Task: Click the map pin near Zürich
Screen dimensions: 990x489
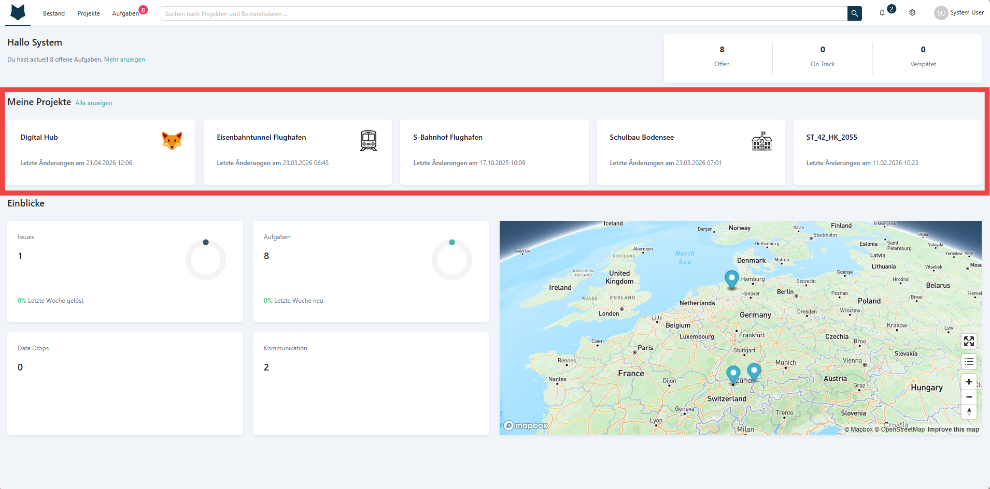Action: point(754,372)
